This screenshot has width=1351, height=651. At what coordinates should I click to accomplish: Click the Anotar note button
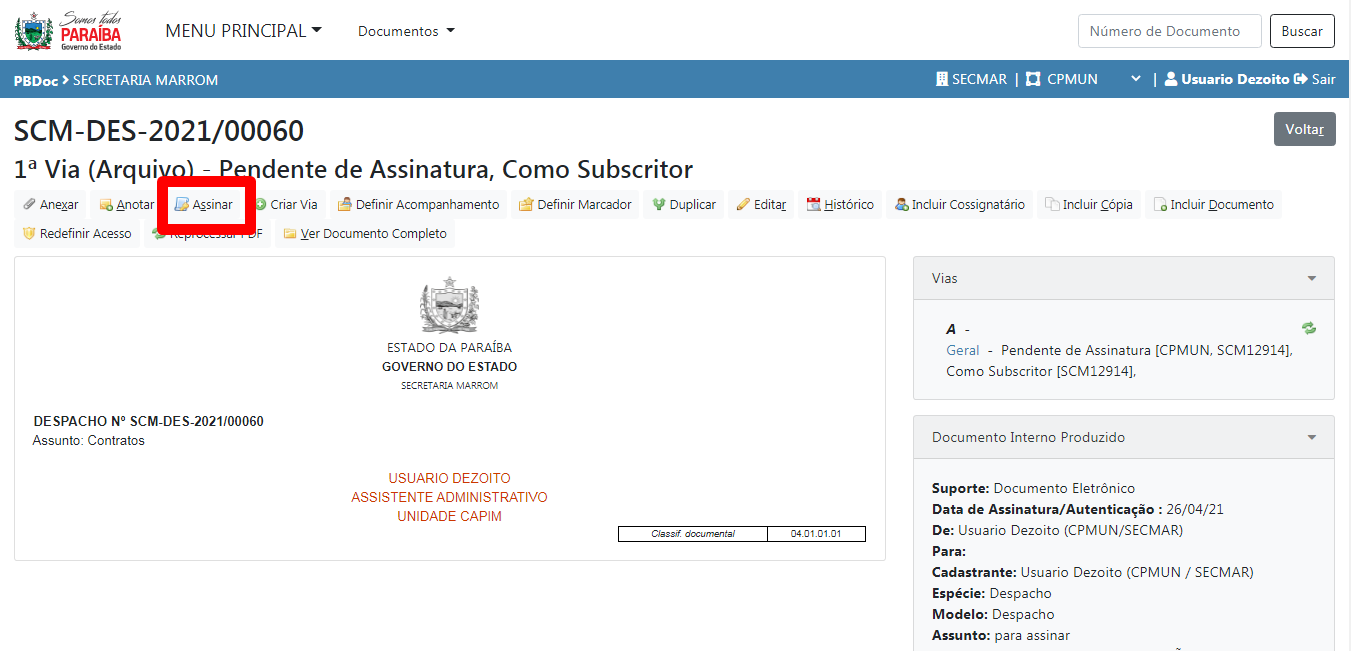click(127, 205)
